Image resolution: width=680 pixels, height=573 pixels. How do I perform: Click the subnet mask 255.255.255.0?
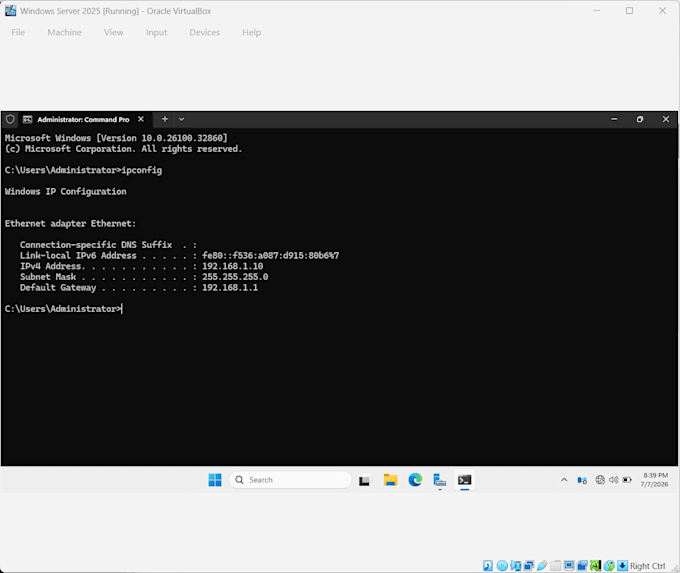point(235,277)
